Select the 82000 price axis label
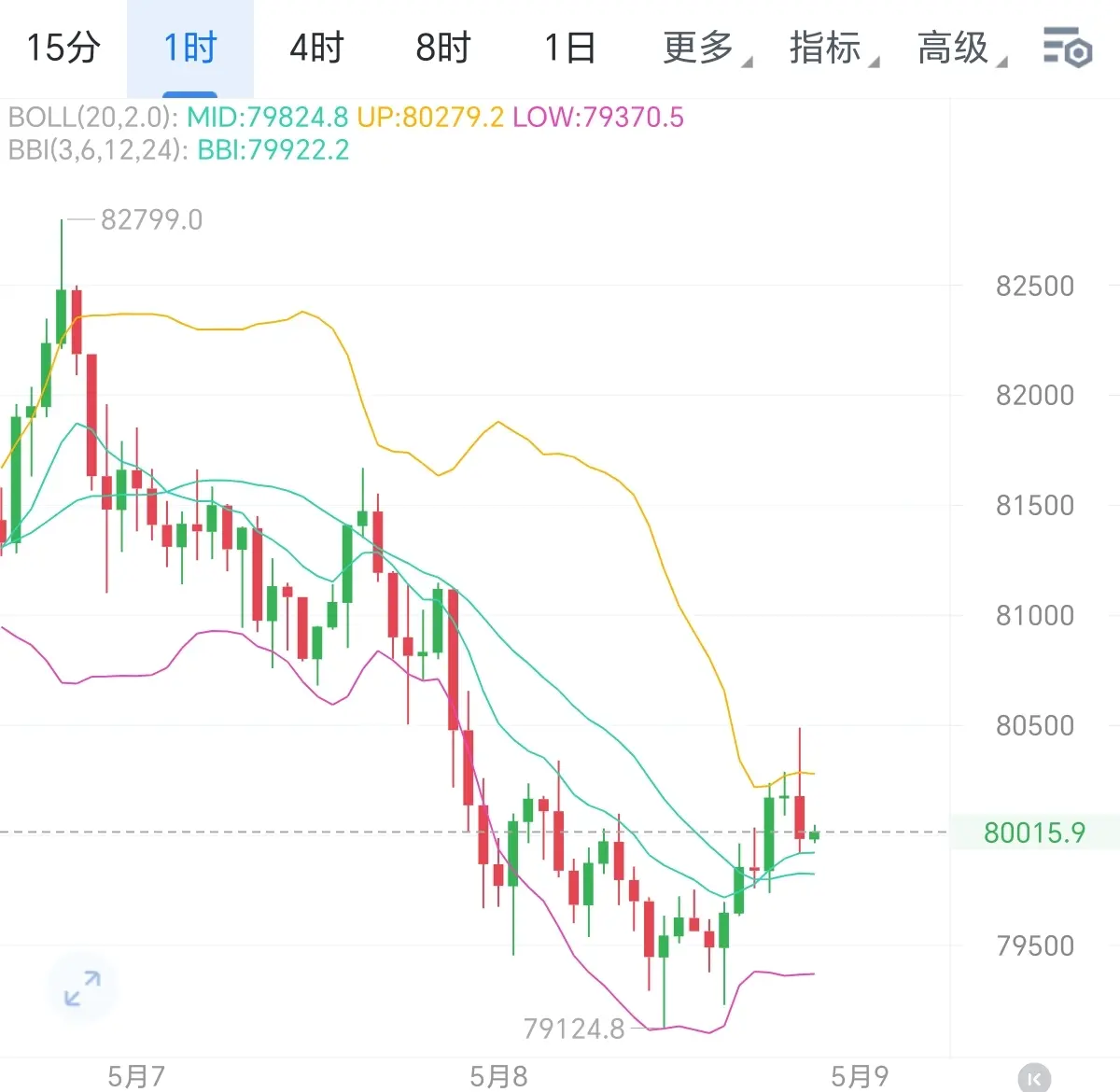 [x=1035, y=395]
